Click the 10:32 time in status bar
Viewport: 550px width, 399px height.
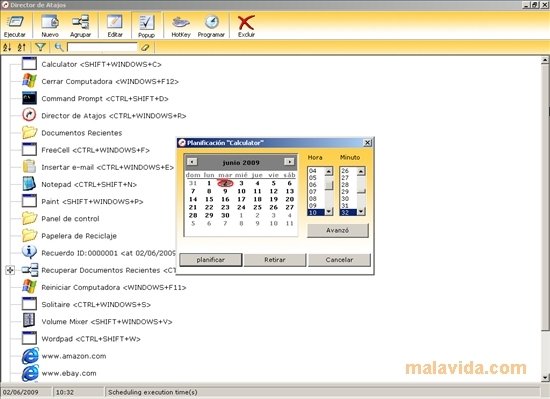(x=65, y=392)
